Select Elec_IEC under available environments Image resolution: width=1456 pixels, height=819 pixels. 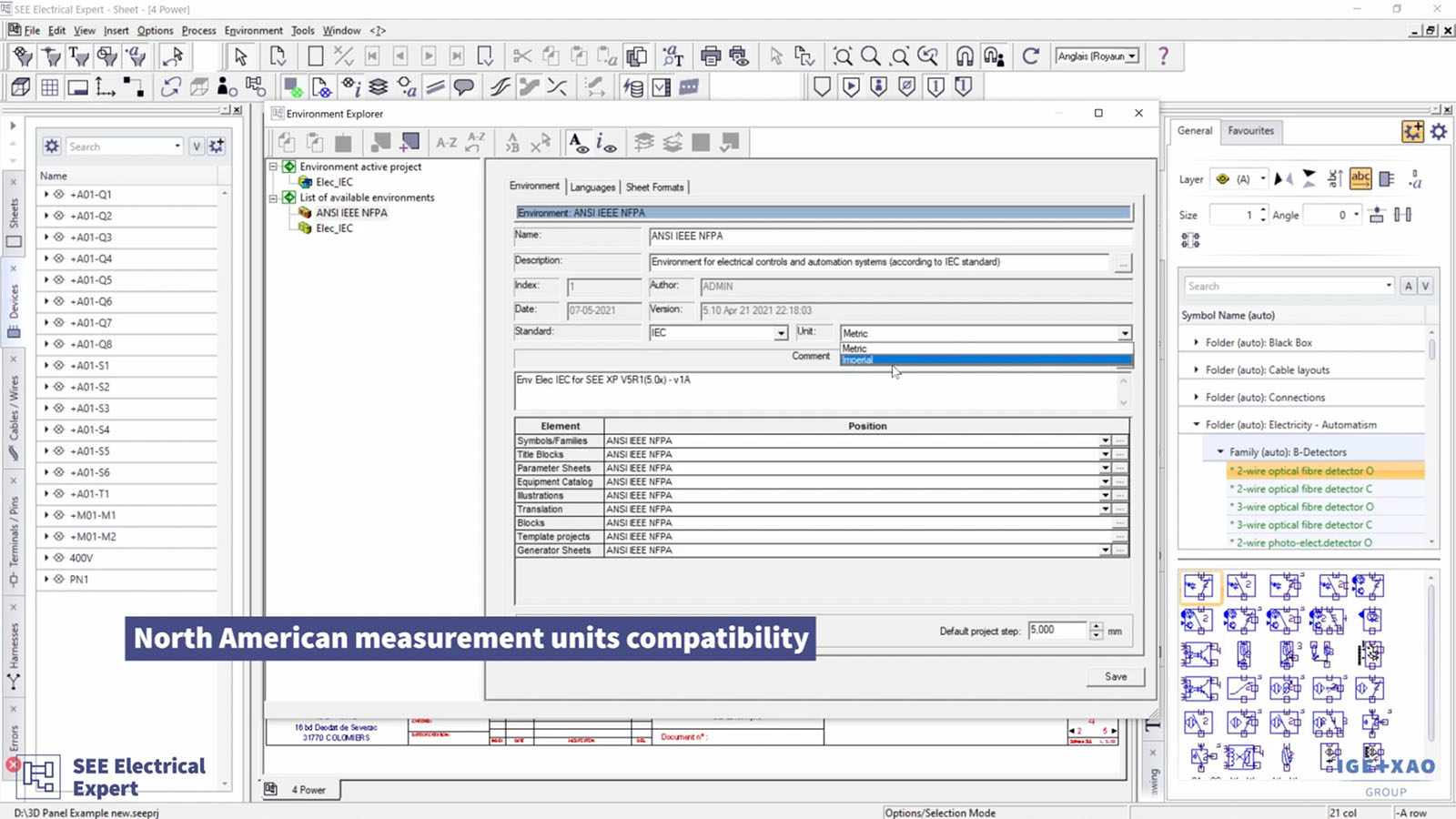(x=334, y=228)
